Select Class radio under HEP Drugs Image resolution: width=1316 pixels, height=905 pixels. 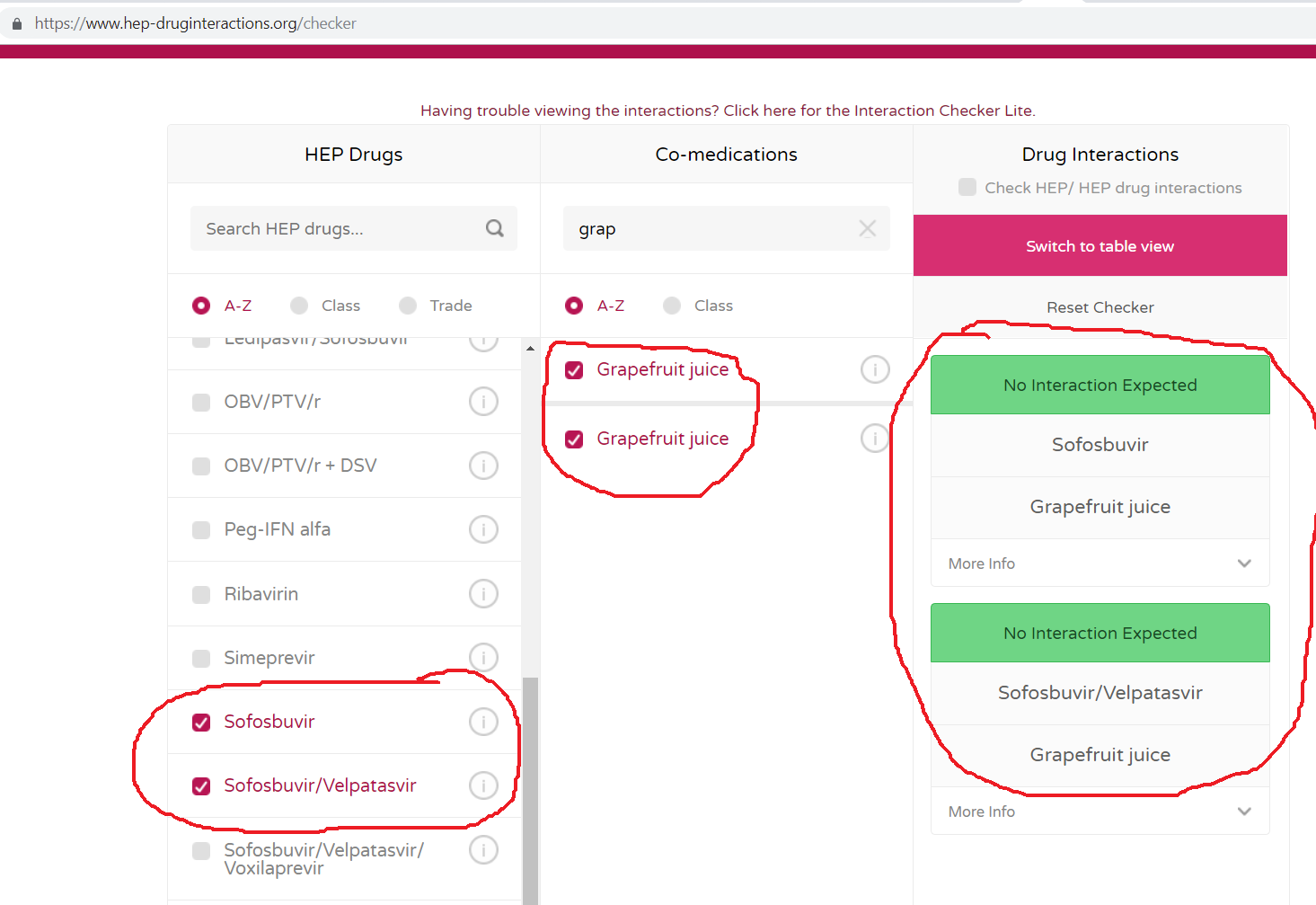tap(299, 306)
